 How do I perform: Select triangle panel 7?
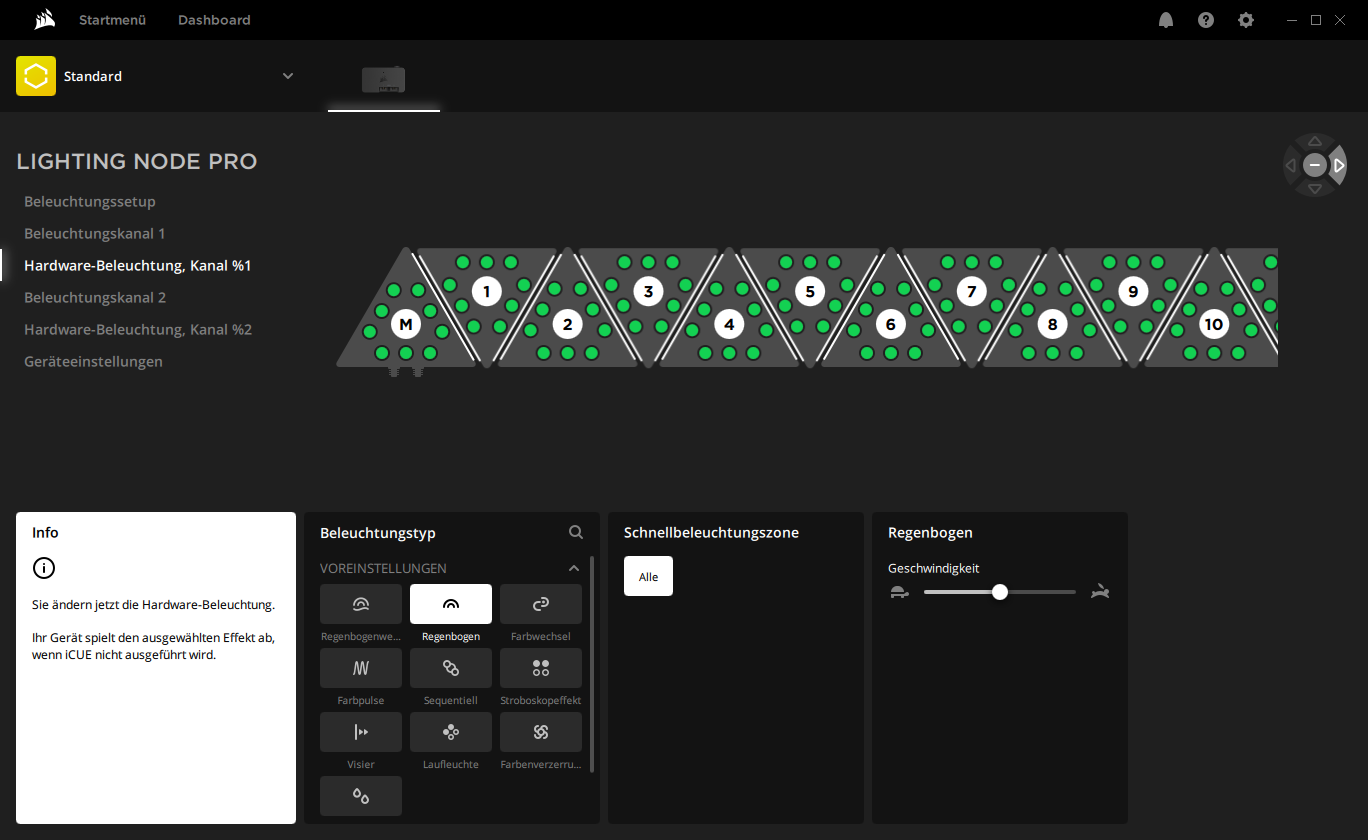pyautogui.click(x=971, y=292)
